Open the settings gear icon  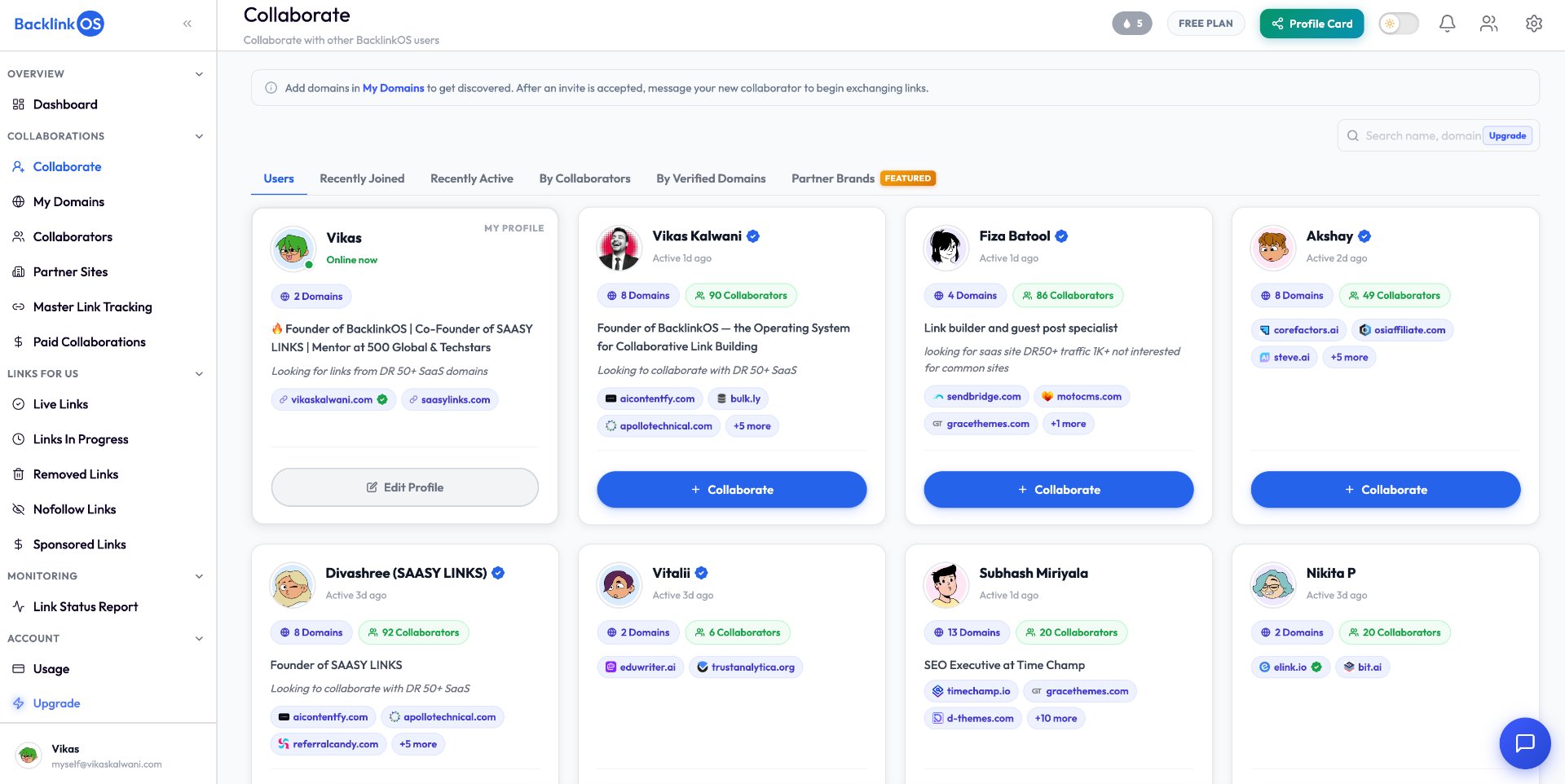point(1533,24)
